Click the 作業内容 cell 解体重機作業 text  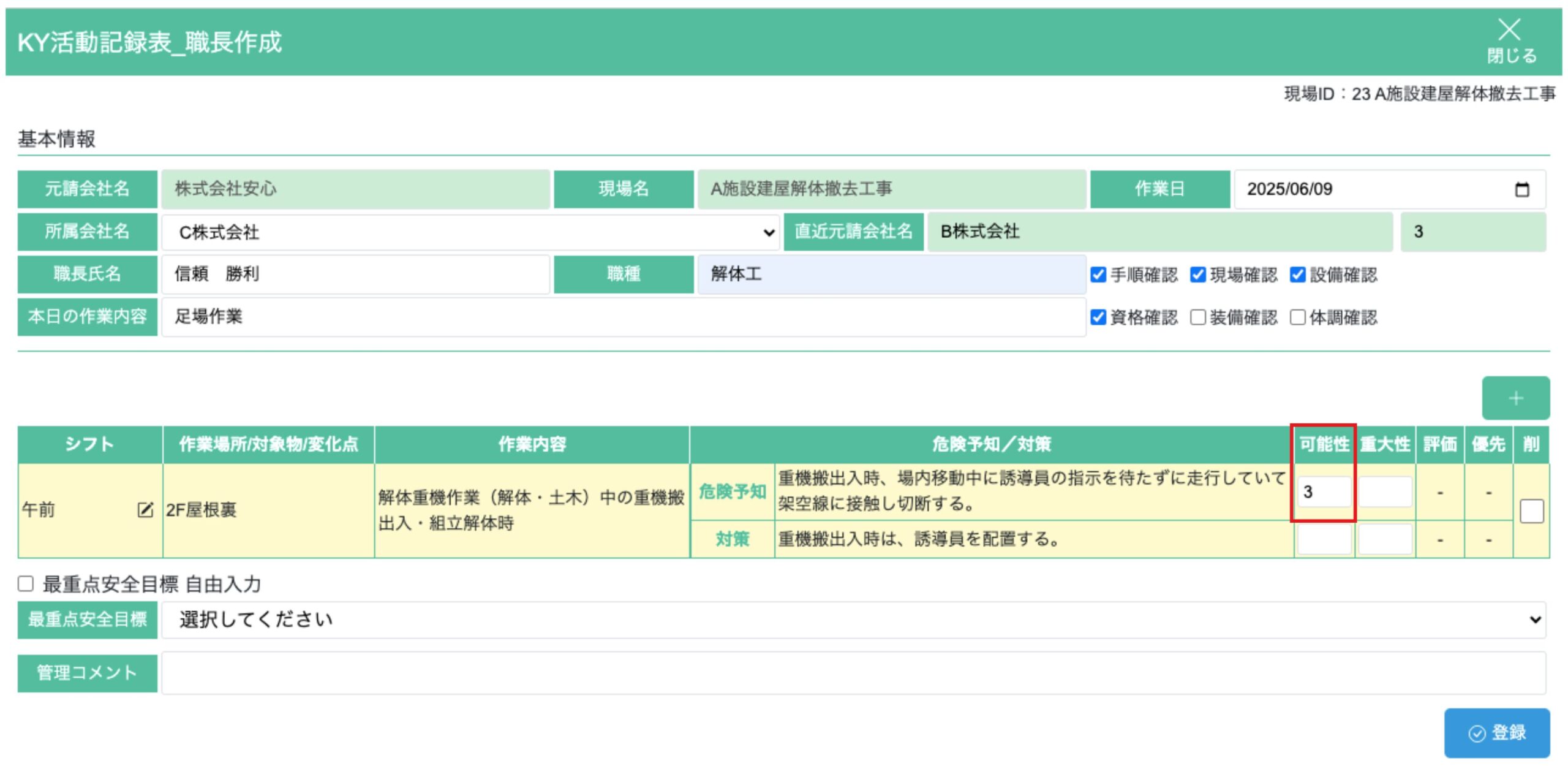[x=531, y=510]
